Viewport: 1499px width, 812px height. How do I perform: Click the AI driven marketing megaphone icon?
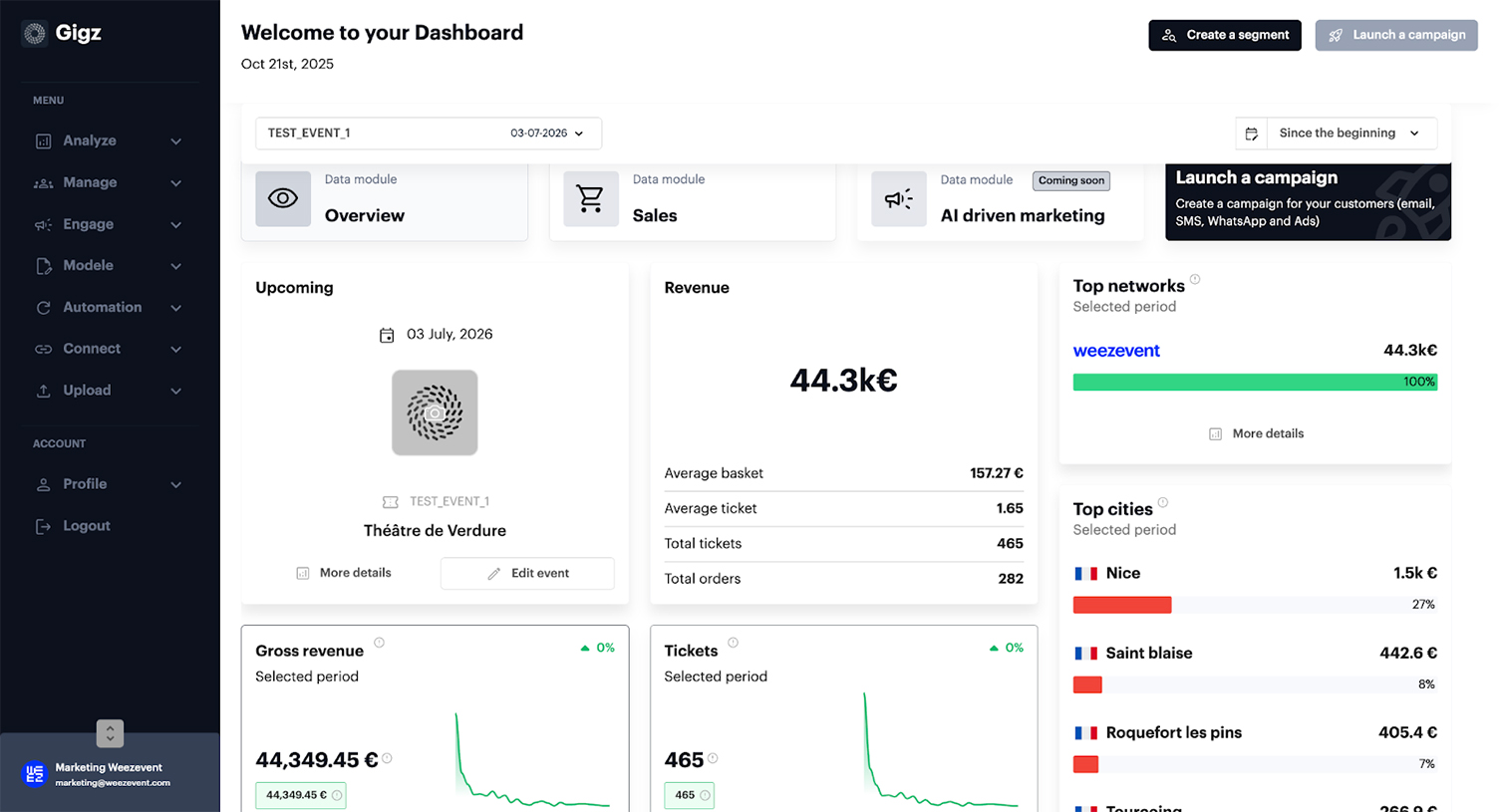[x=898, y=198]
